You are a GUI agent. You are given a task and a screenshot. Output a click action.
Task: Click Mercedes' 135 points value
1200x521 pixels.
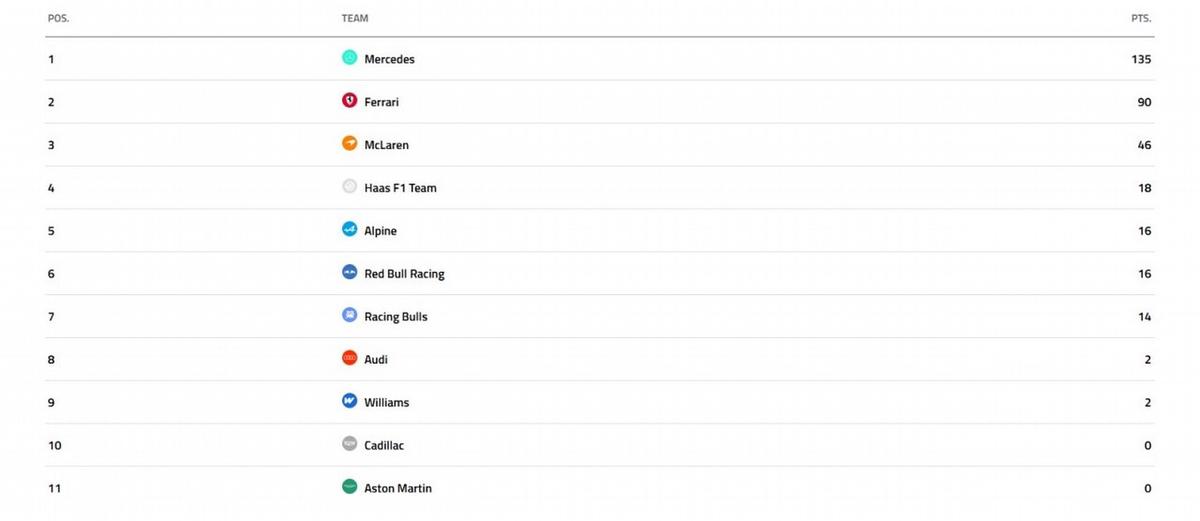coord(1141,59)
